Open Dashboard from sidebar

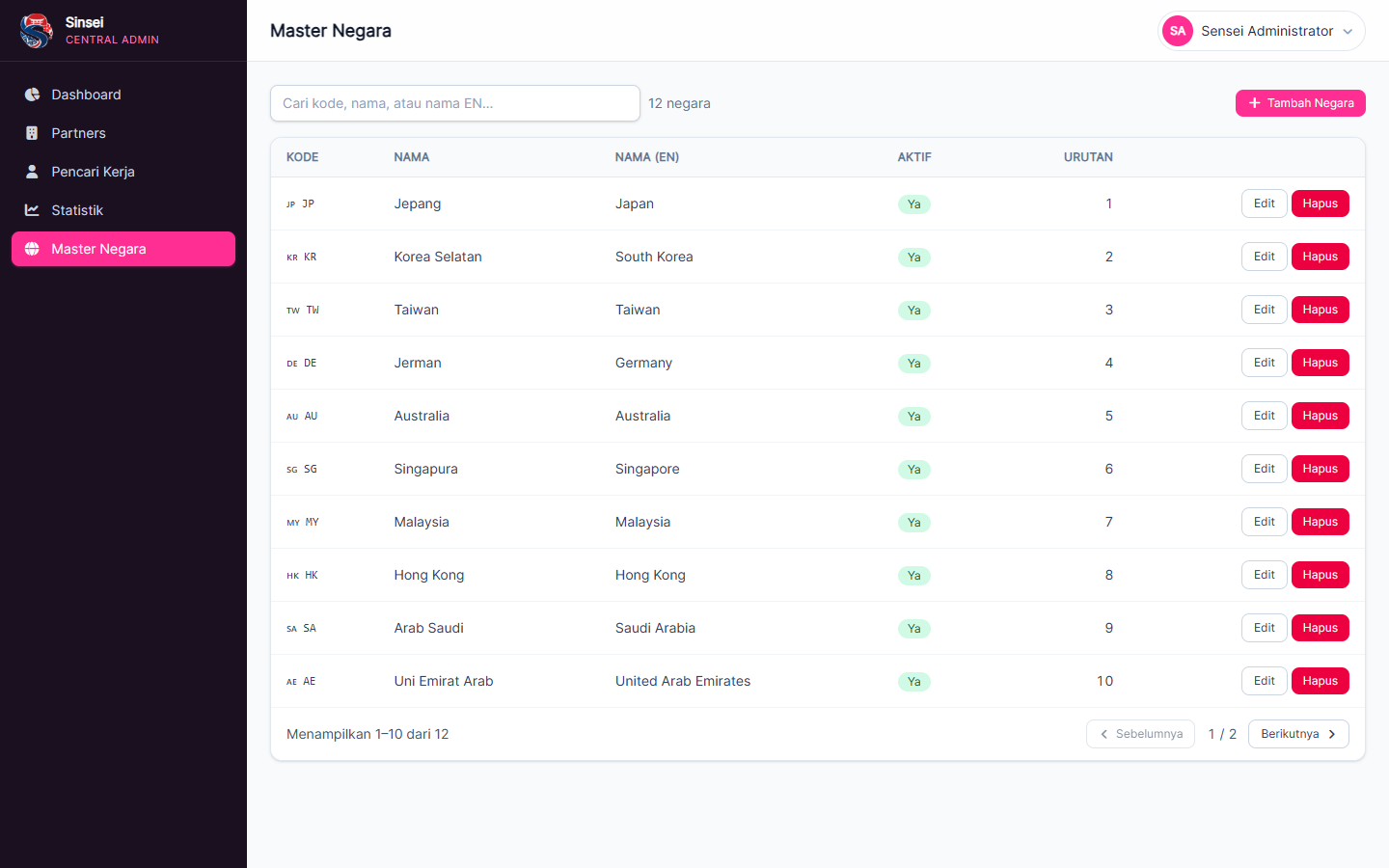[x=123, y=95]
